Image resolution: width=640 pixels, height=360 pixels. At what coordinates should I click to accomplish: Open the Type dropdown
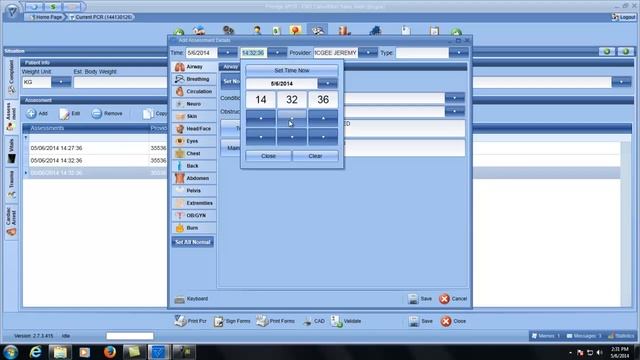(459, 53)
